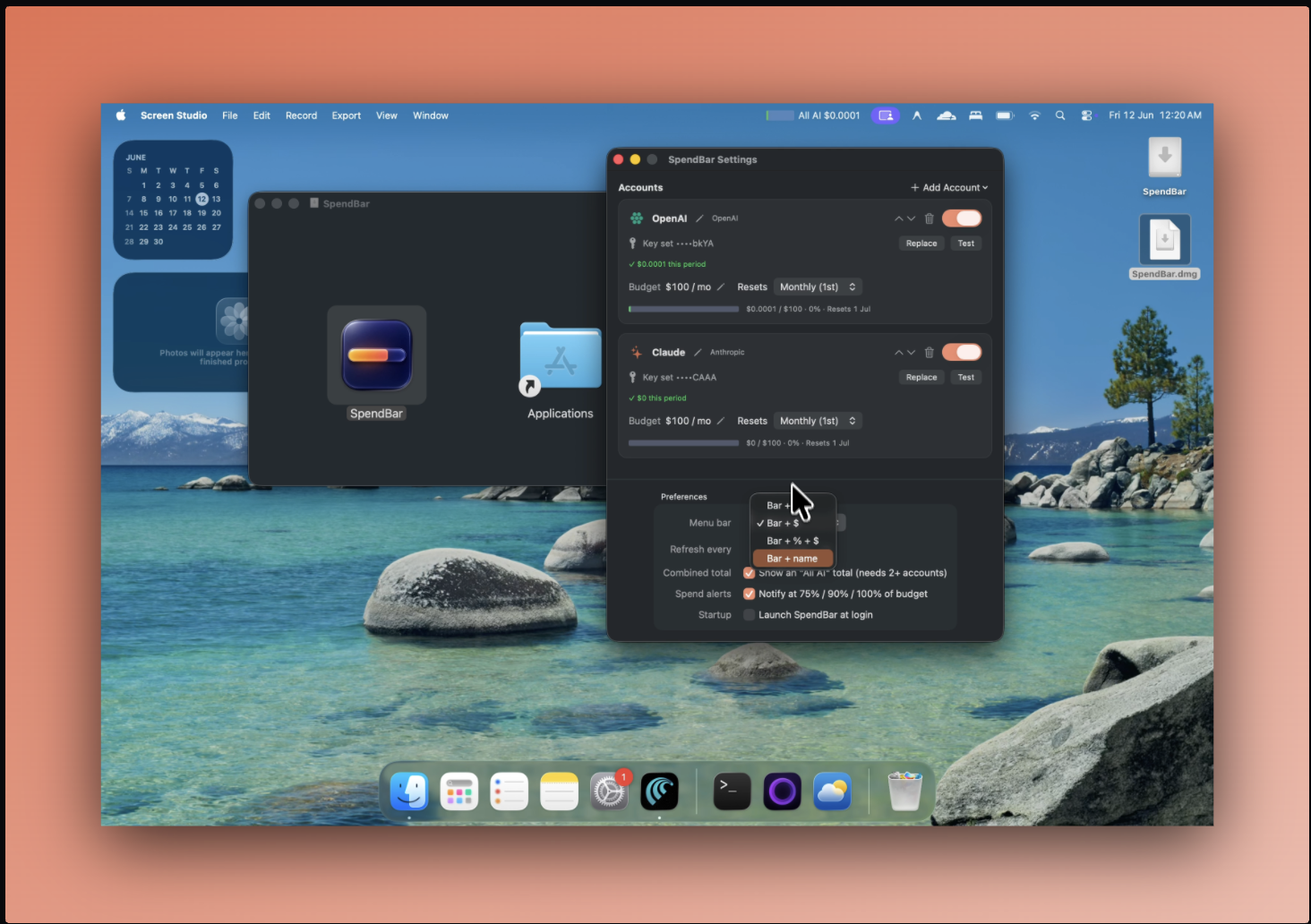Move OpenAI account down with chevron

(x=912, y=218)
